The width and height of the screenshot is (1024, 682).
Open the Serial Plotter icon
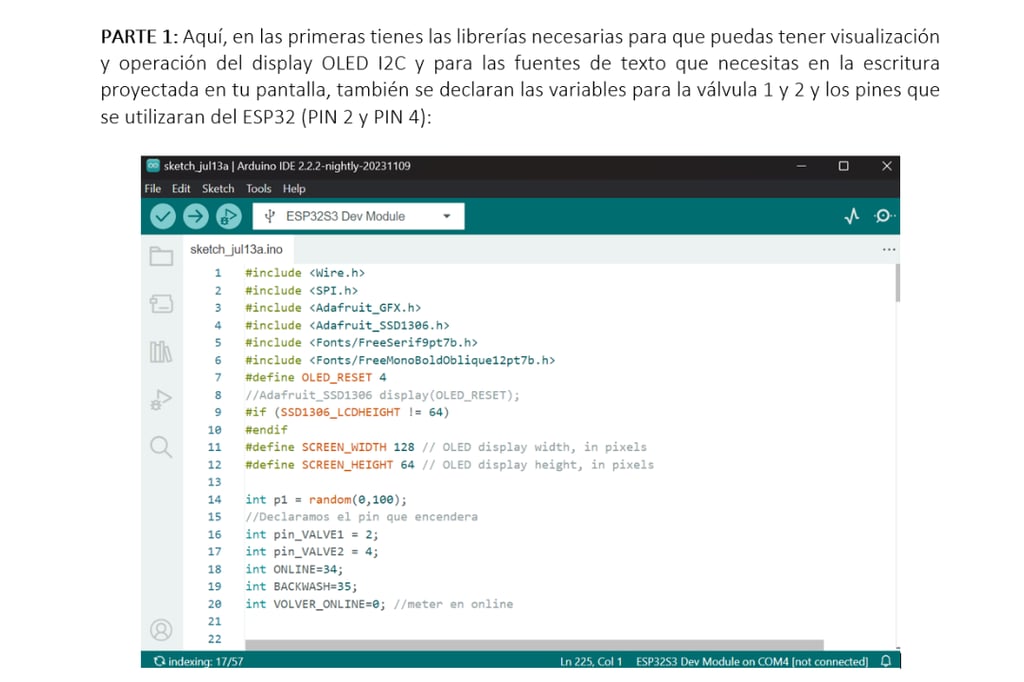click(x=852, y=216)
